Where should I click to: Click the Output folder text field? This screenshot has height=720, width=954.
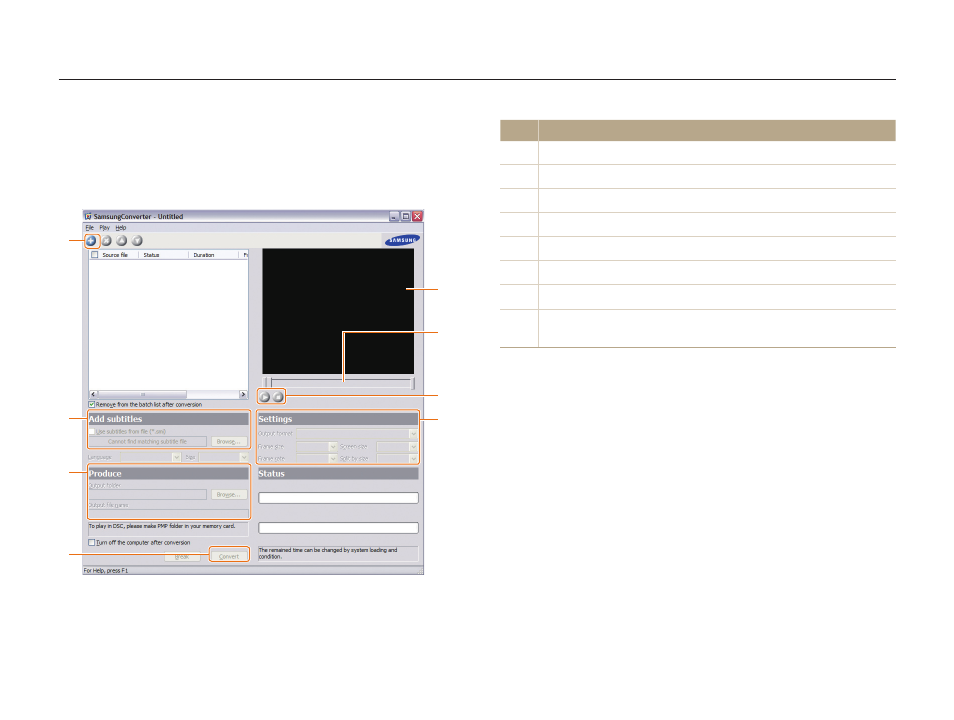click(x=148, y=494)
